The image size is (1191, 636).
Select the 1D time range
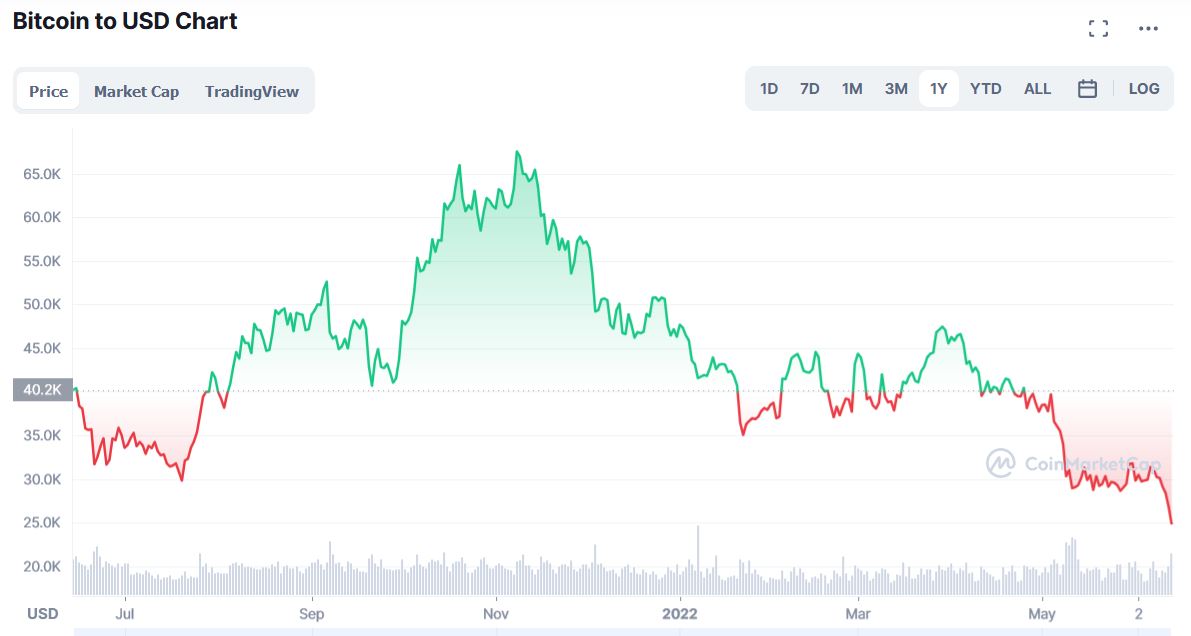[768, 89]
